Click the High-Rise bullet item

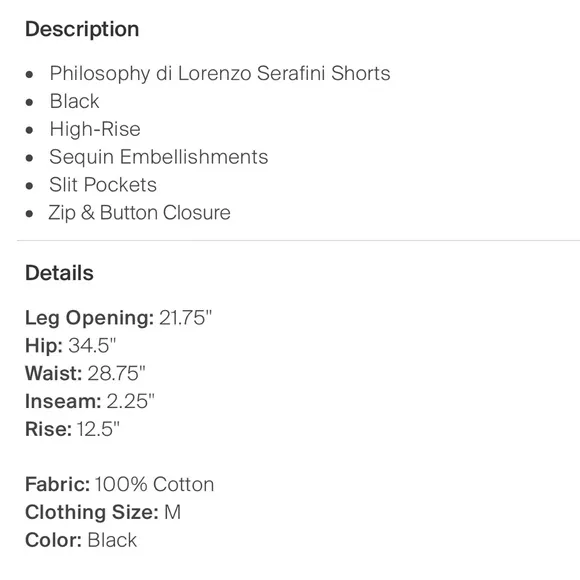click(95, 129)
